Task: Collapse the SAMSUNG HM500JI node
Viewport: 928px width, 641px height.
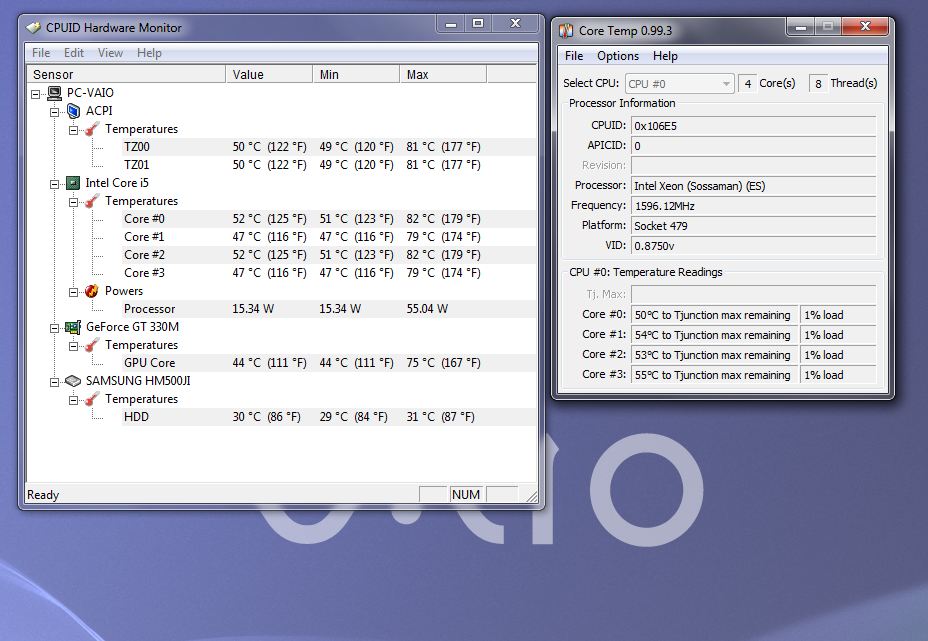Action: 54,382
